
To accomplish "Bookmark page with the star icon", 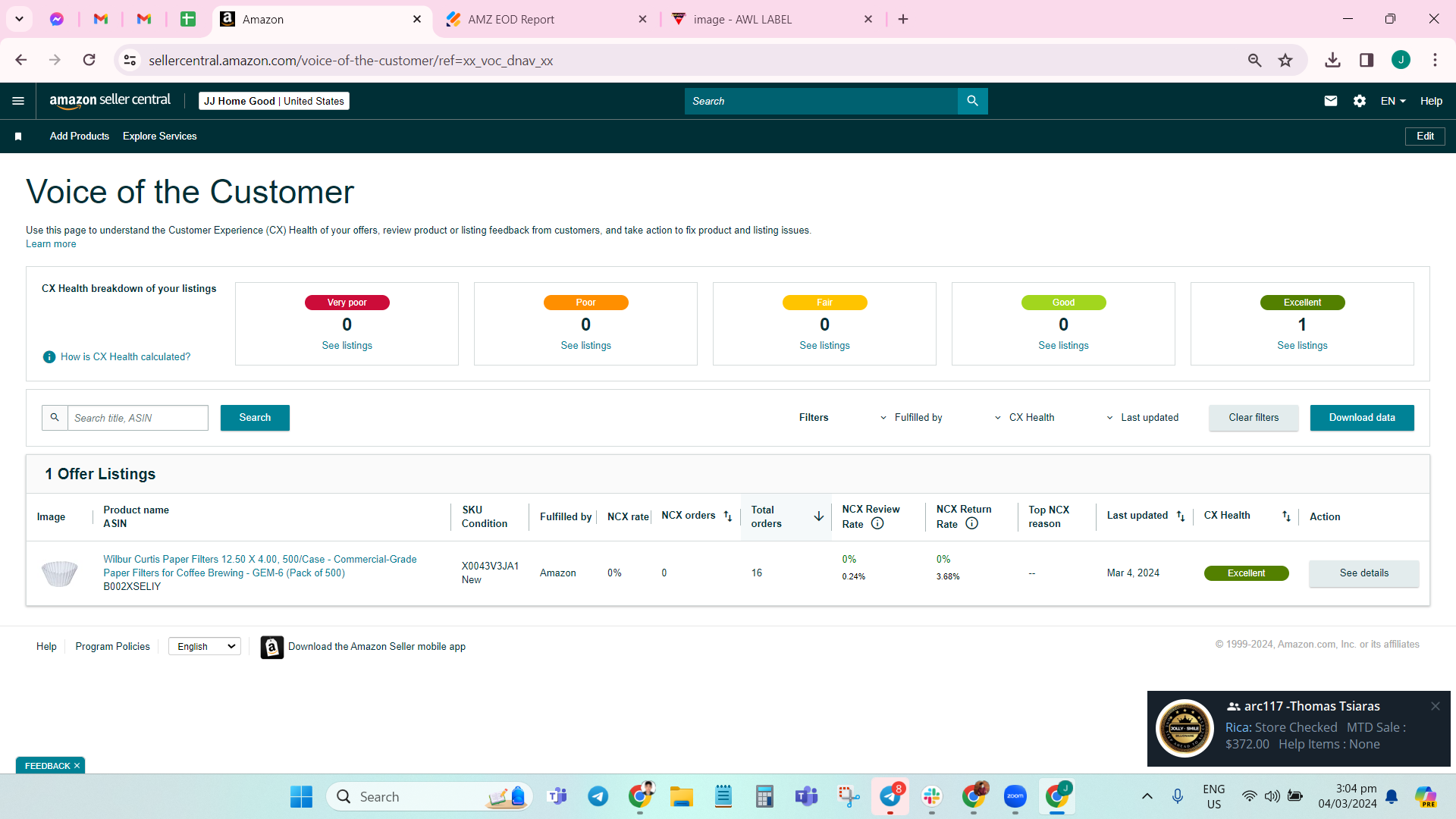I will [x=1285, y=61].
